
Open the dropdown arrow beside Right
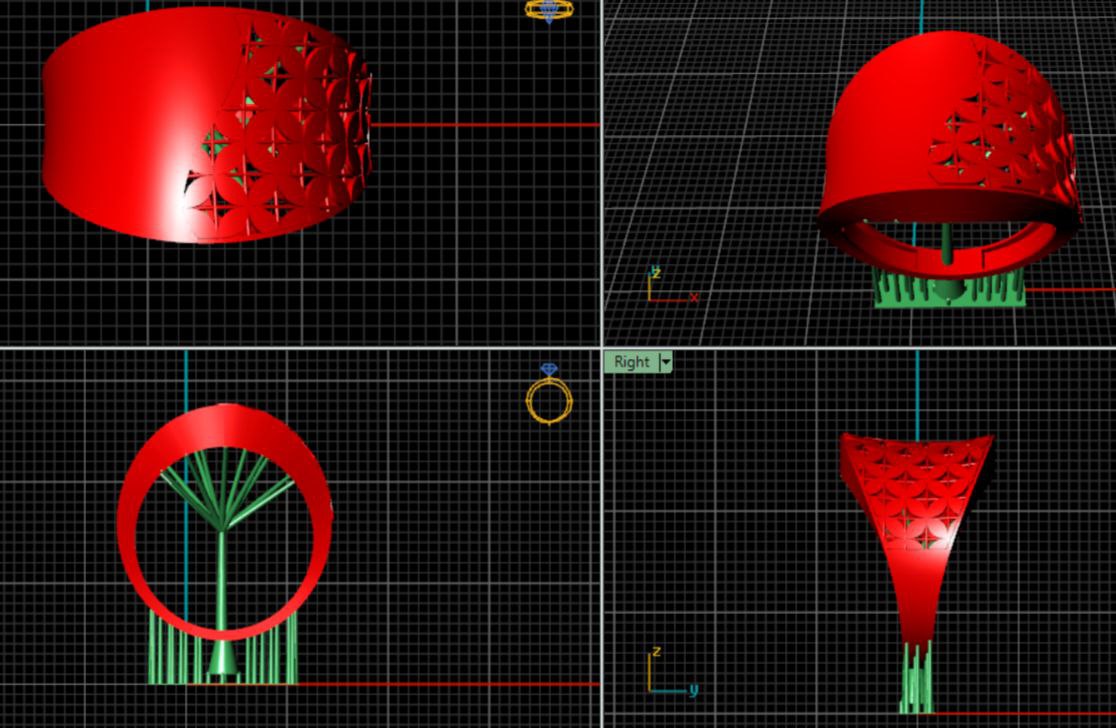[665, 362]
